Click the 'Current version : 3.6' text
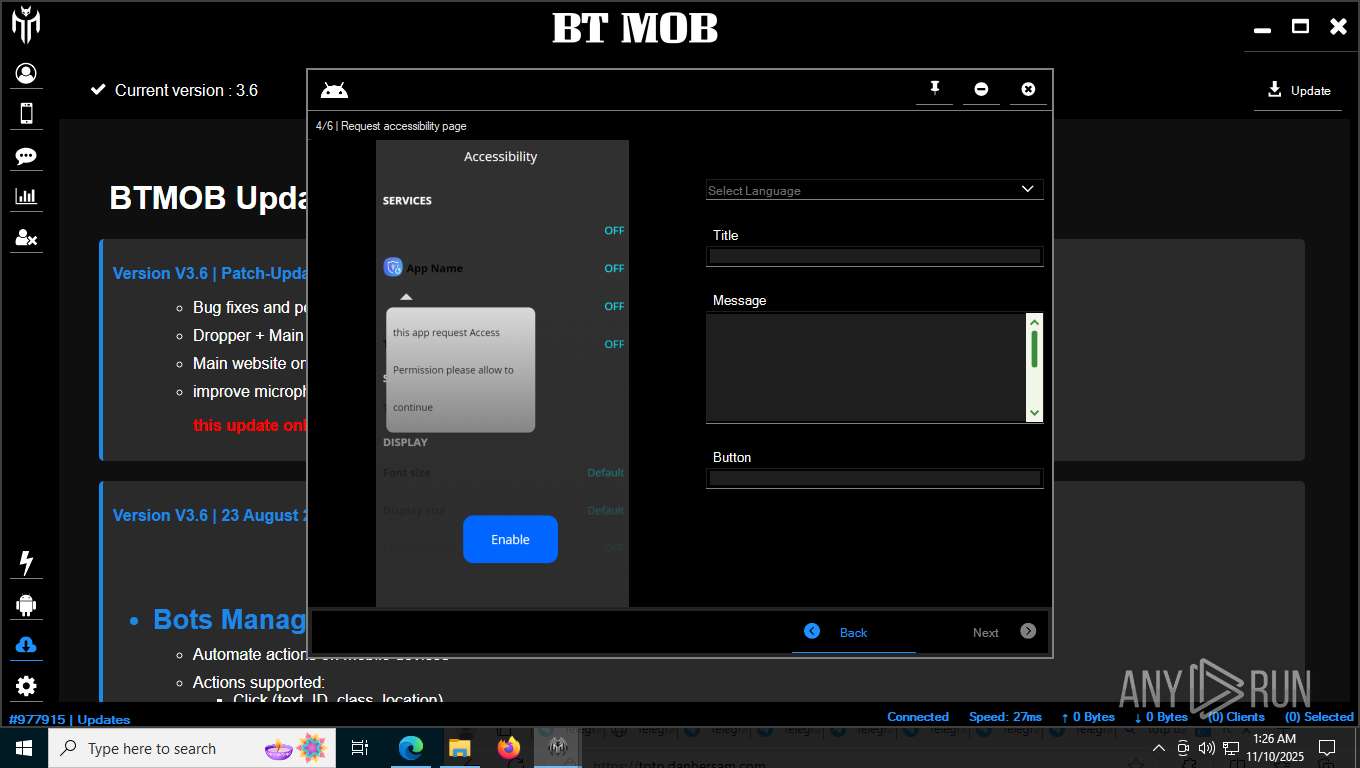 tap(186, 90)
